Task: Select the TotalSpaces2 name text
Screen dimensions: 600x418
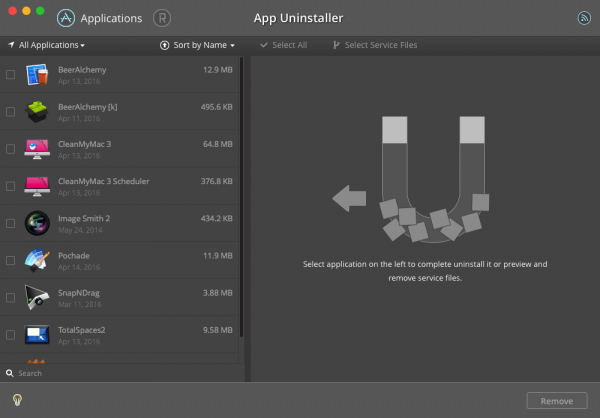Action: coord(82,330)
